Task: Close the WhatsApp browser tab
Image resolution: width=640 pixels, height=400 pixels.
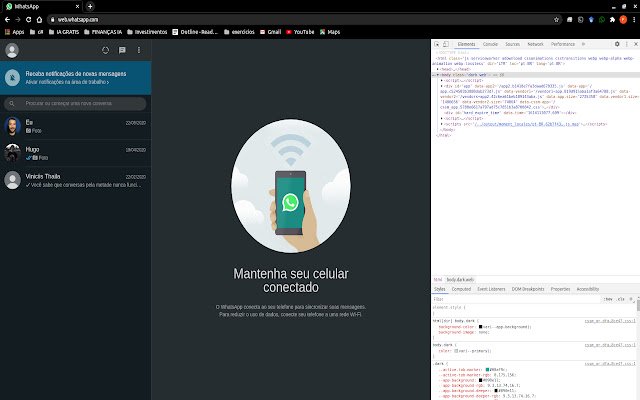Action: click(78, 7)
